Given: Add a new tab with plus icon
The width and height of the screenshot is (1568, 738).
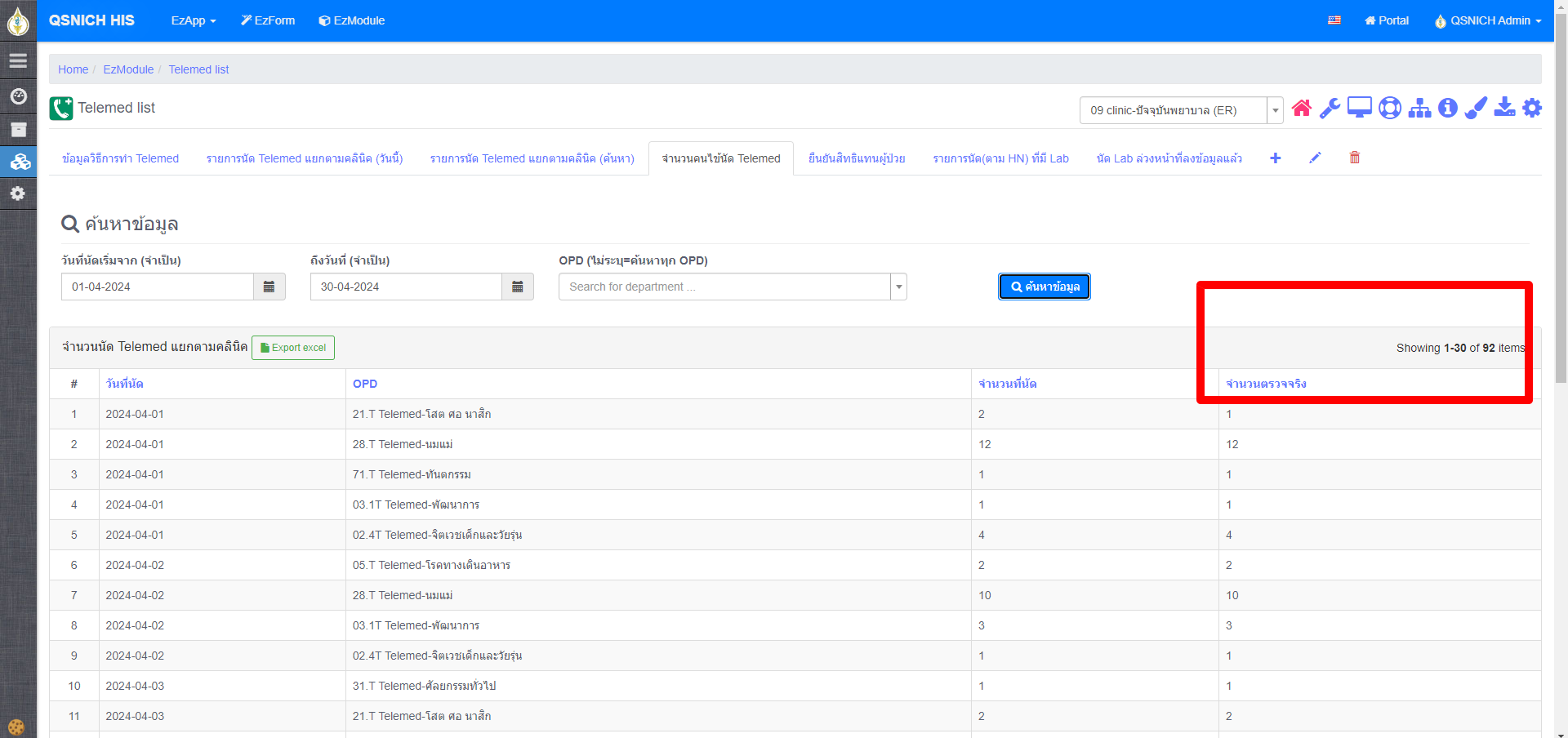Looking at the screenshot, I should pyautogui.click(x=1275, y=158).
